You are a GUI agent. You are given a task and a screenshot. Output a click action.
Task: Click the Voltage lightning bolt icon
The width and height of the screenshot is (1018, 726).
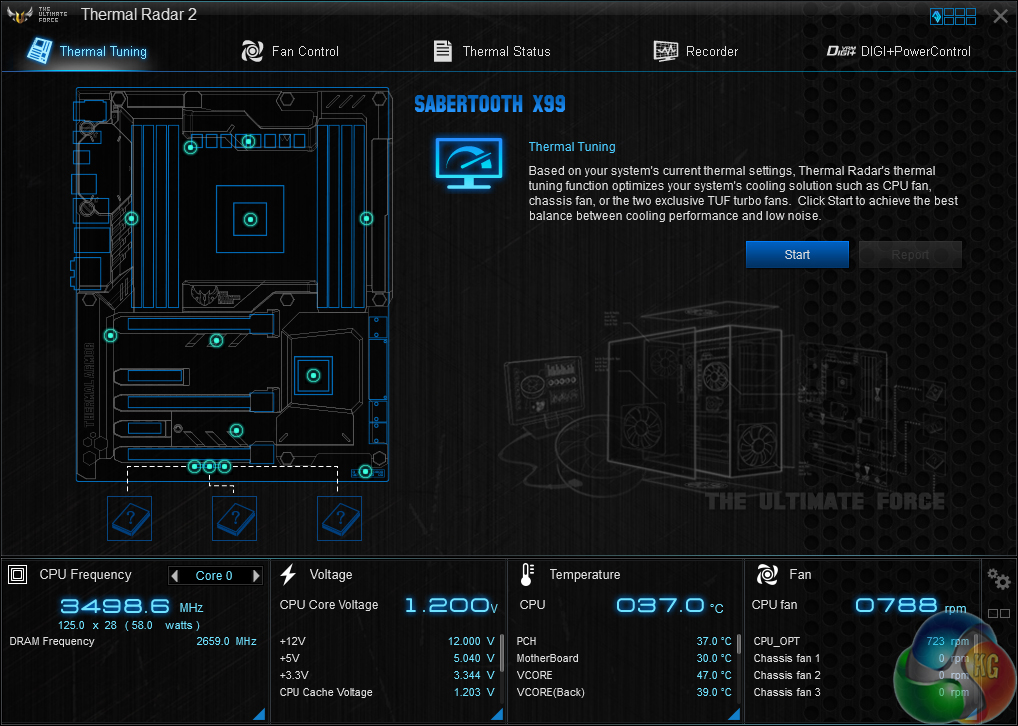coord(288,575)
